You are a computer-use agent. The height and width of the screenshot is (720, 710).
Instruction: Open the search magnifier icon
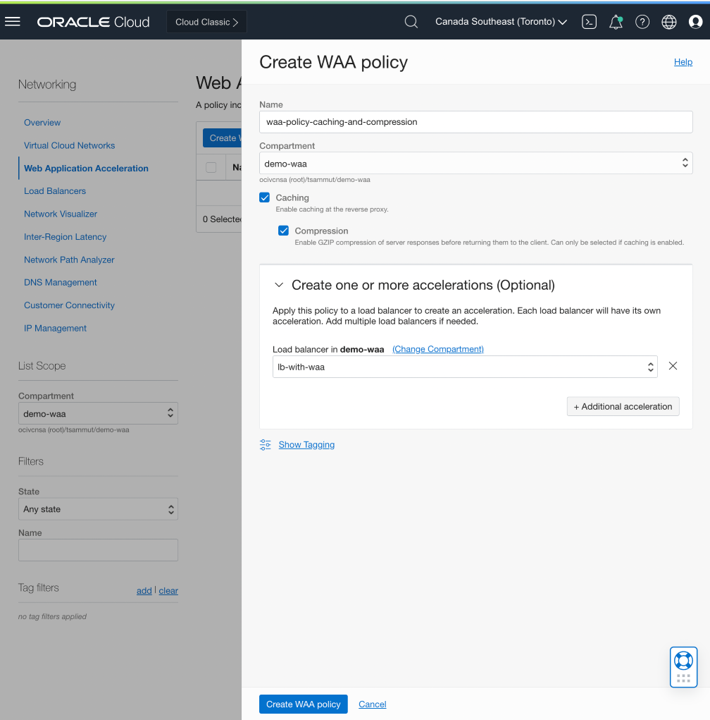tap(411, 22)
